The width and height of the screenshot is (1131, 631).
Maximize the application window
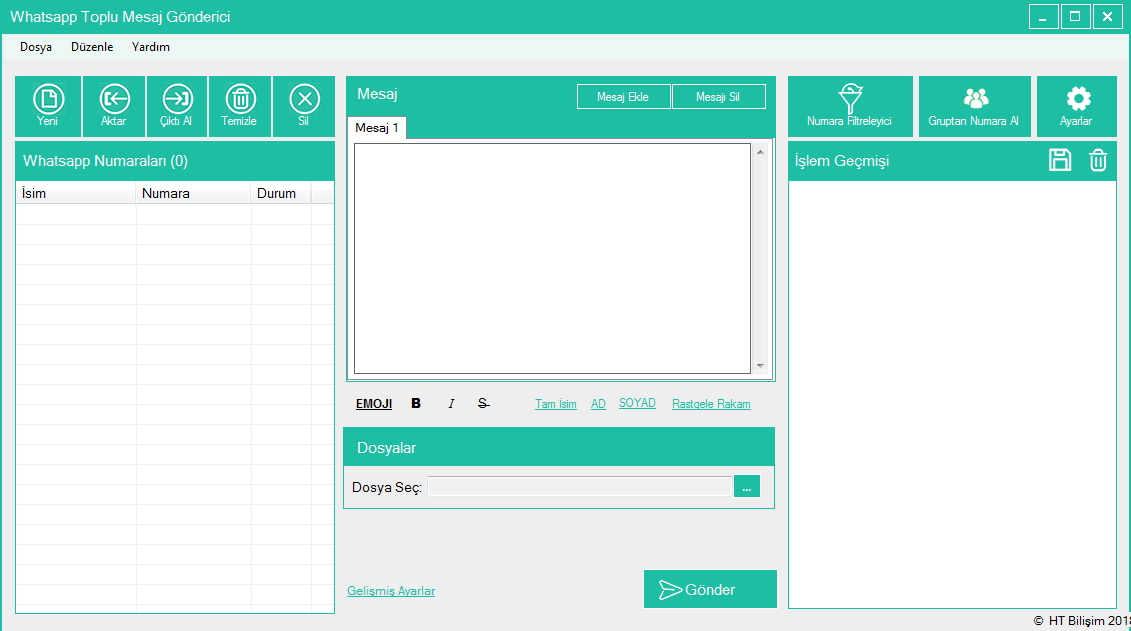pyautogui.click(x=1075, y=17)
